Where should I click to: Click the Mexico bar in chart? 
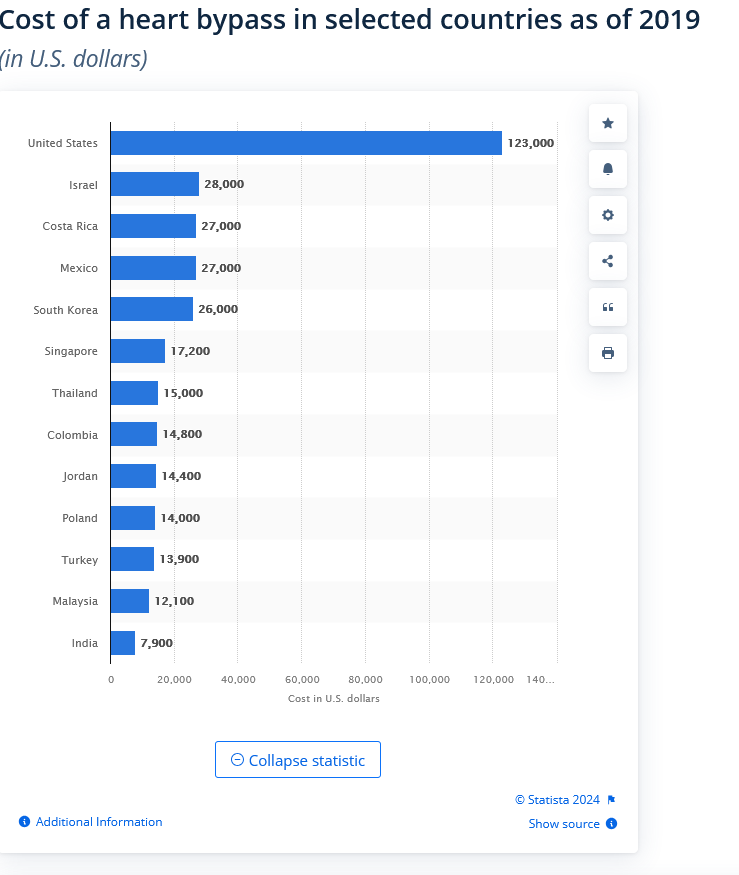click(x=153, y=268)
